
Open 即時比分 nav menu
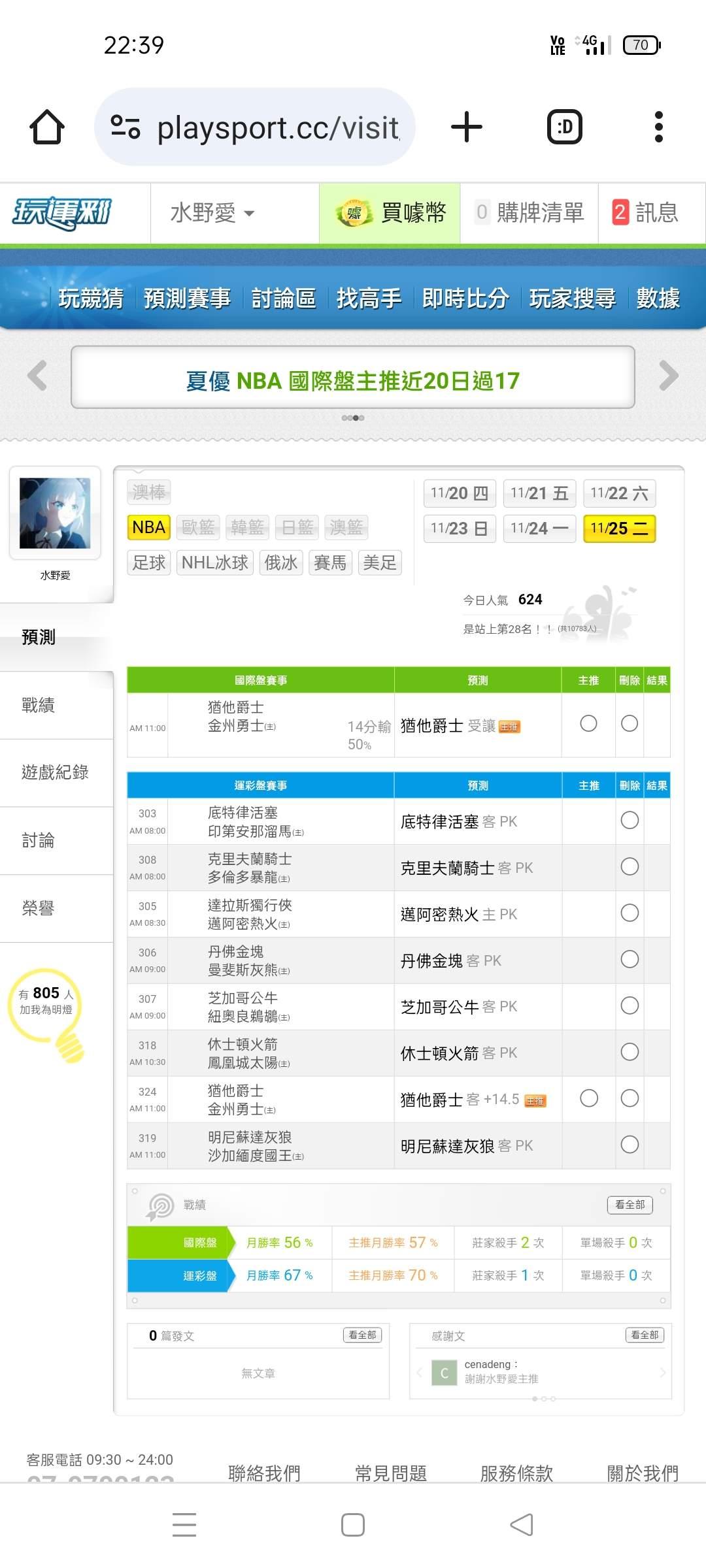[465, 299]
